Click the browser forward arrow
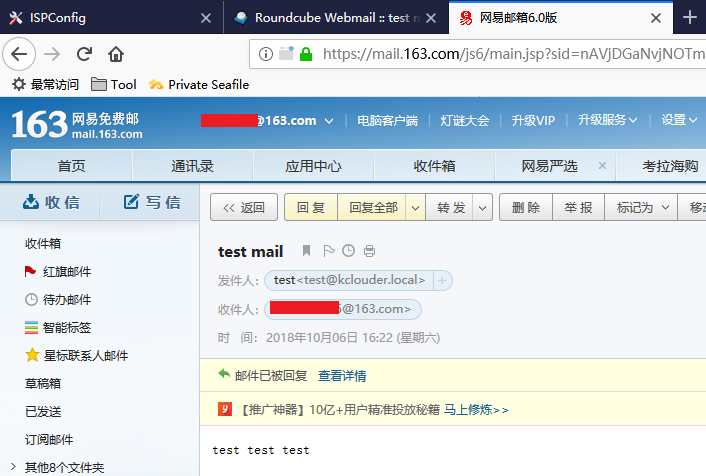The width and height of the screenshot is (706, 476). click(52, 54)
